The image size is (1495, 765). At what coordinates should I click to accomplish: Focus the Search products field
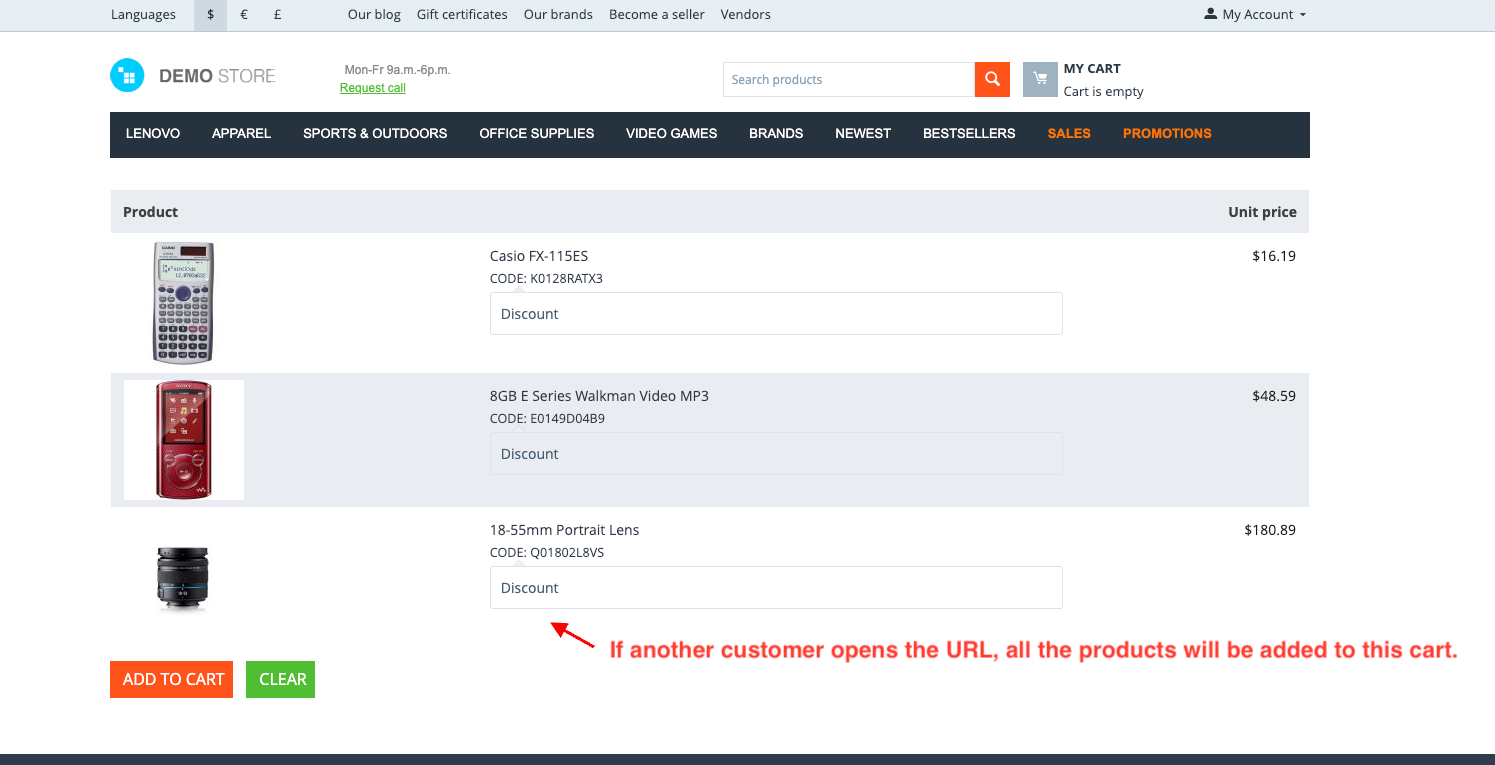pyautogui.click(x=848, y=80)
